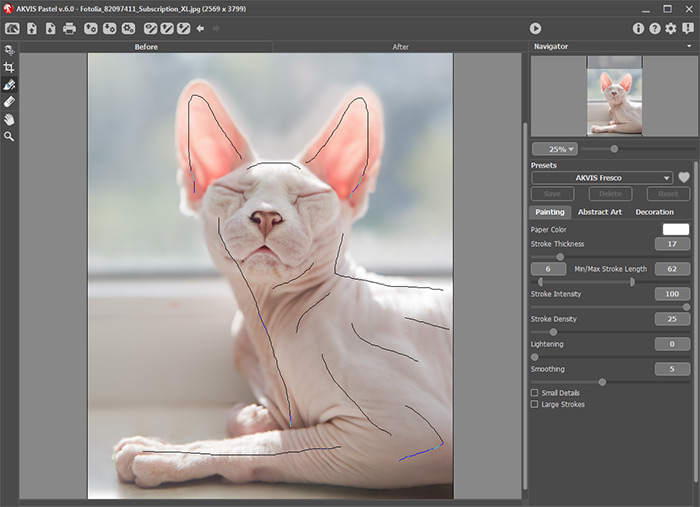Viewport: 700px width, 507px height.
Task: Run image processing with the play button
Action: (x=535, y=29)
